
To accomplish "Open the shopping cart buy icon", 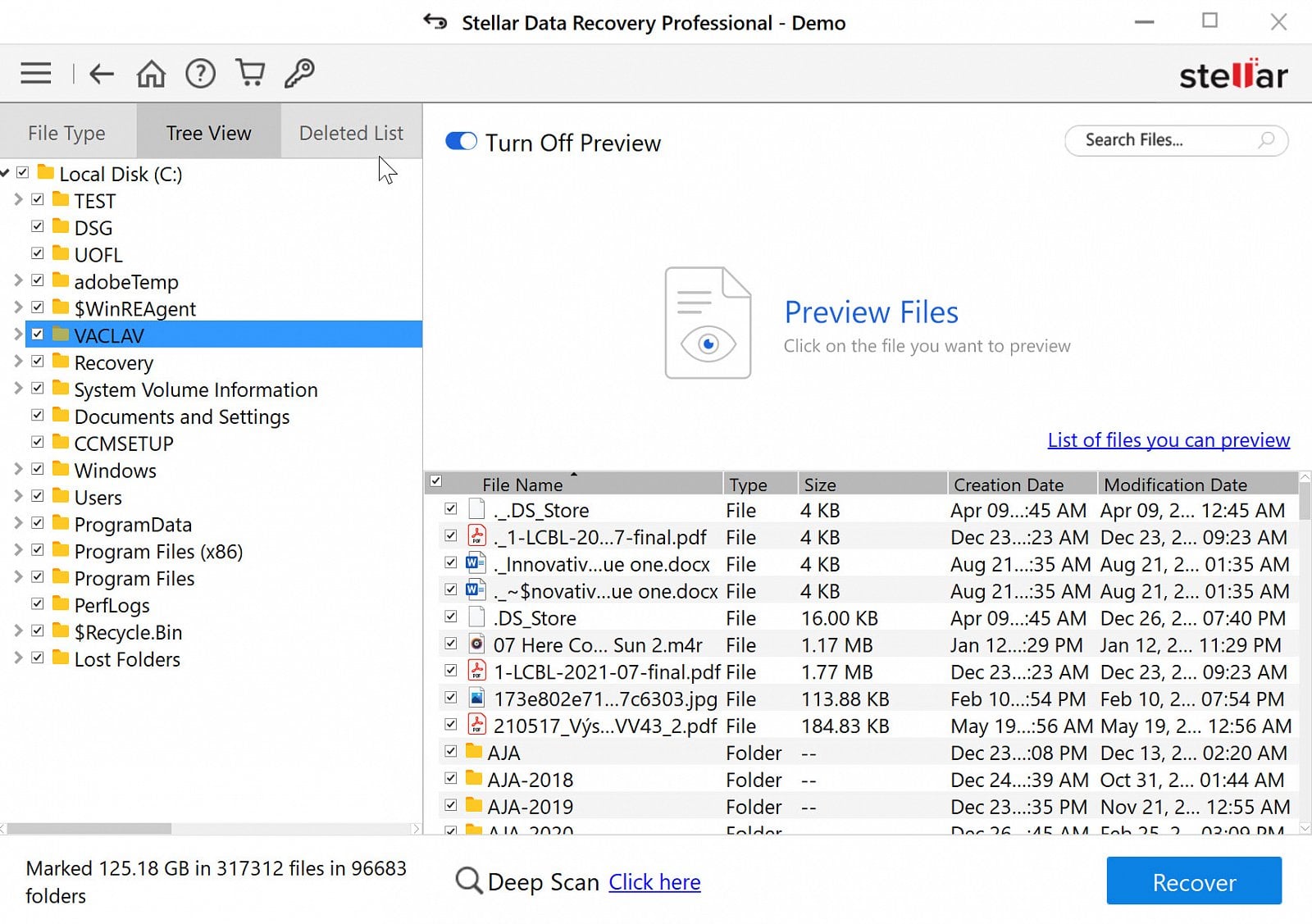I will pos(250,73).
